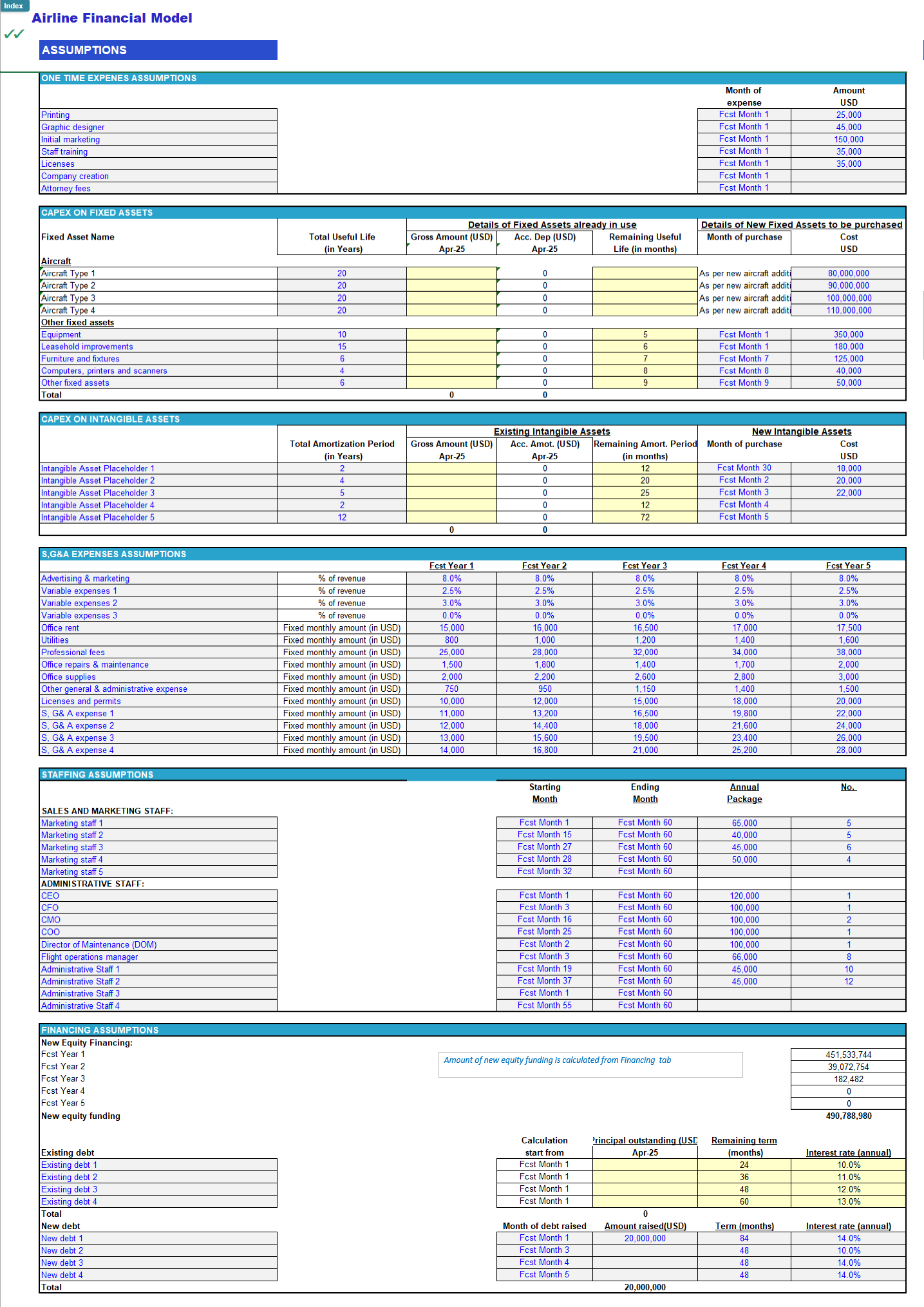
Task: Click Staff training month Fcst Month 1
Action: coord(744,151)
